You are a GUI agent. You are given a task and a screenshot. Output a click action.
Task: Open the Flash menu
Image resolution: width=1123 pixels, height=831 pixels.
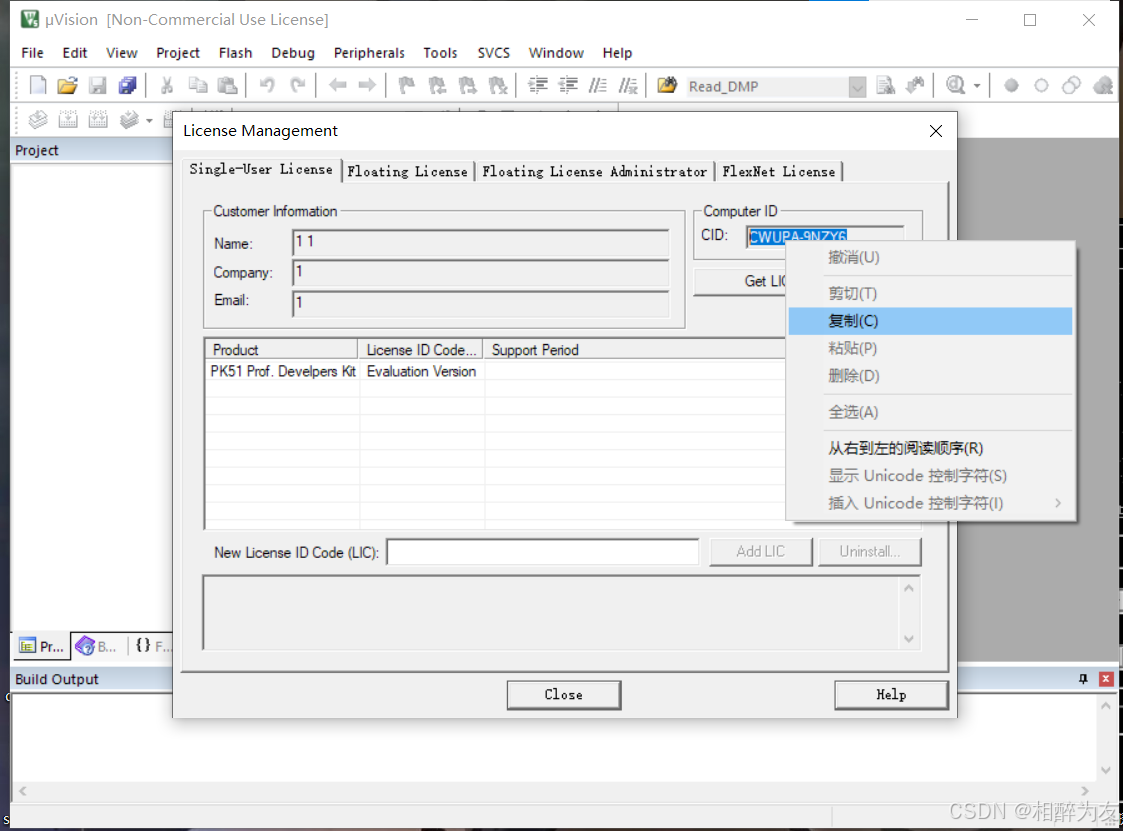coord(235,52)
